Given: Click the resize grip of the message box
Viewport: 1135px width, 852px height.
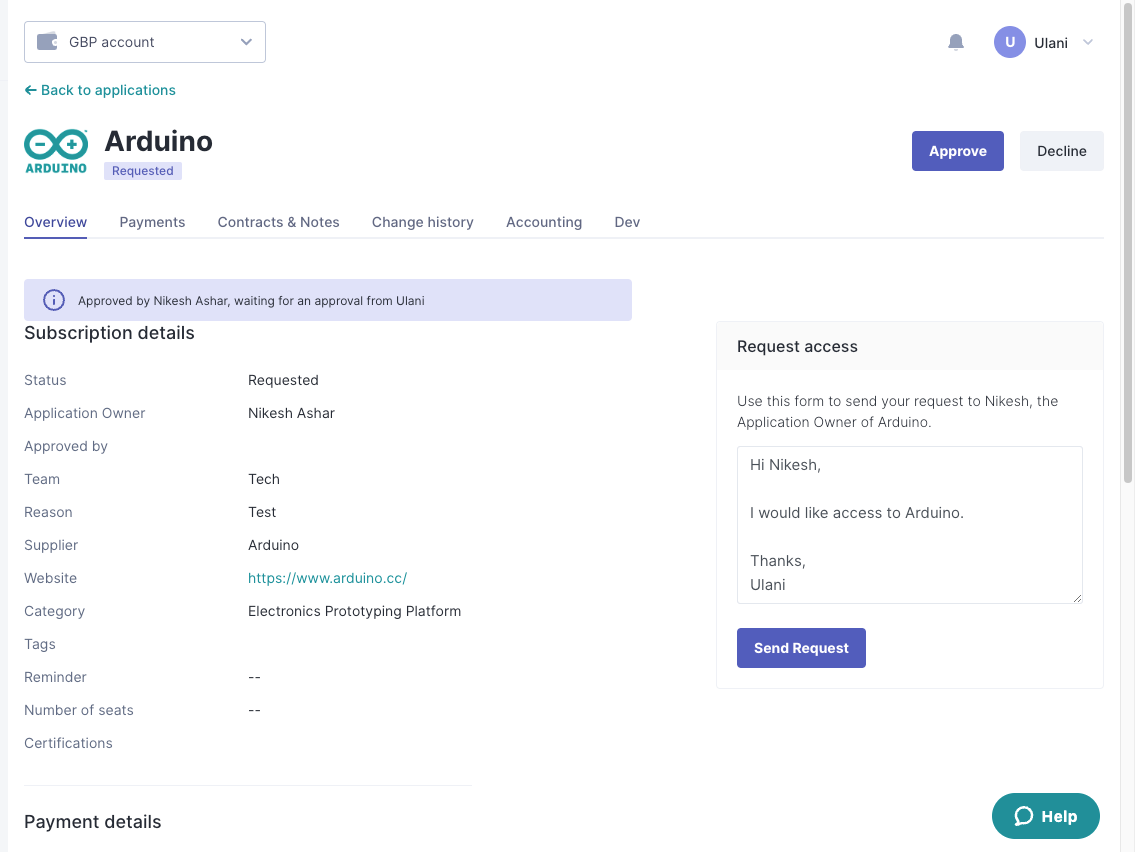Looking at the screenshot, I should [1077, 598].
